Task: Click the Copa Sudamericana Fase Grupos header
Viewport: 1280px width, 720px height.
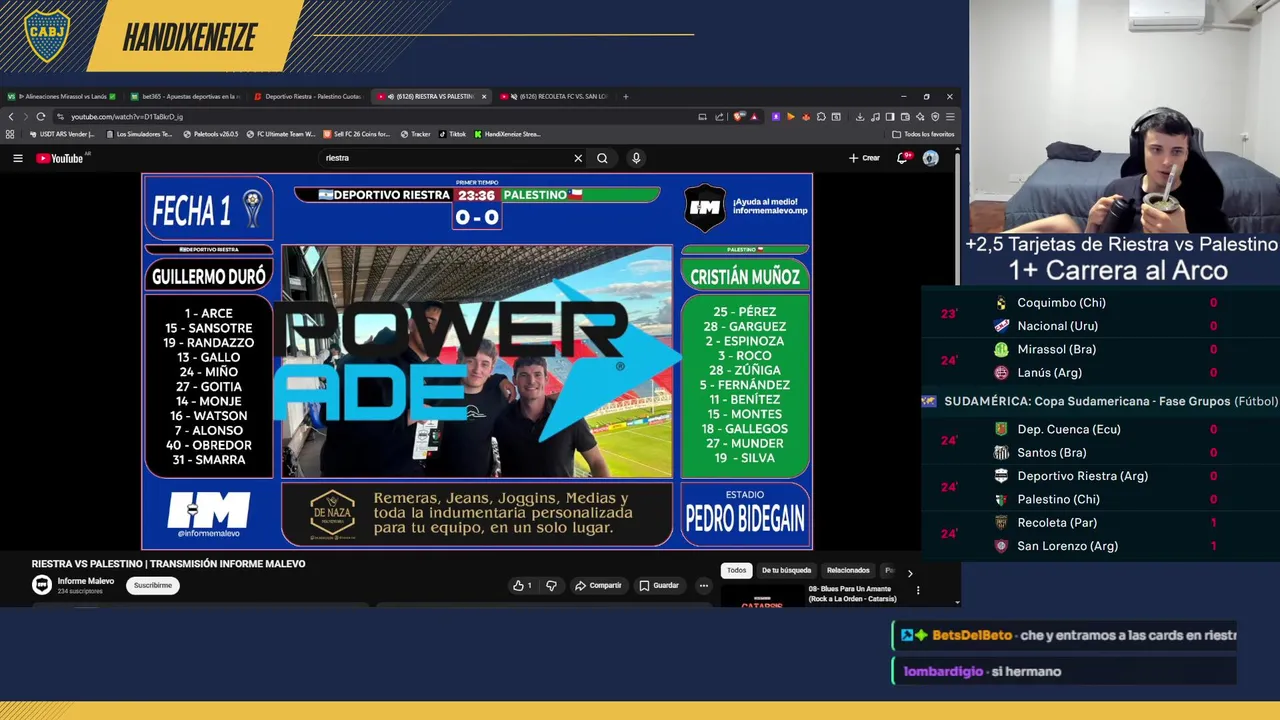Action: (1100, 401)
